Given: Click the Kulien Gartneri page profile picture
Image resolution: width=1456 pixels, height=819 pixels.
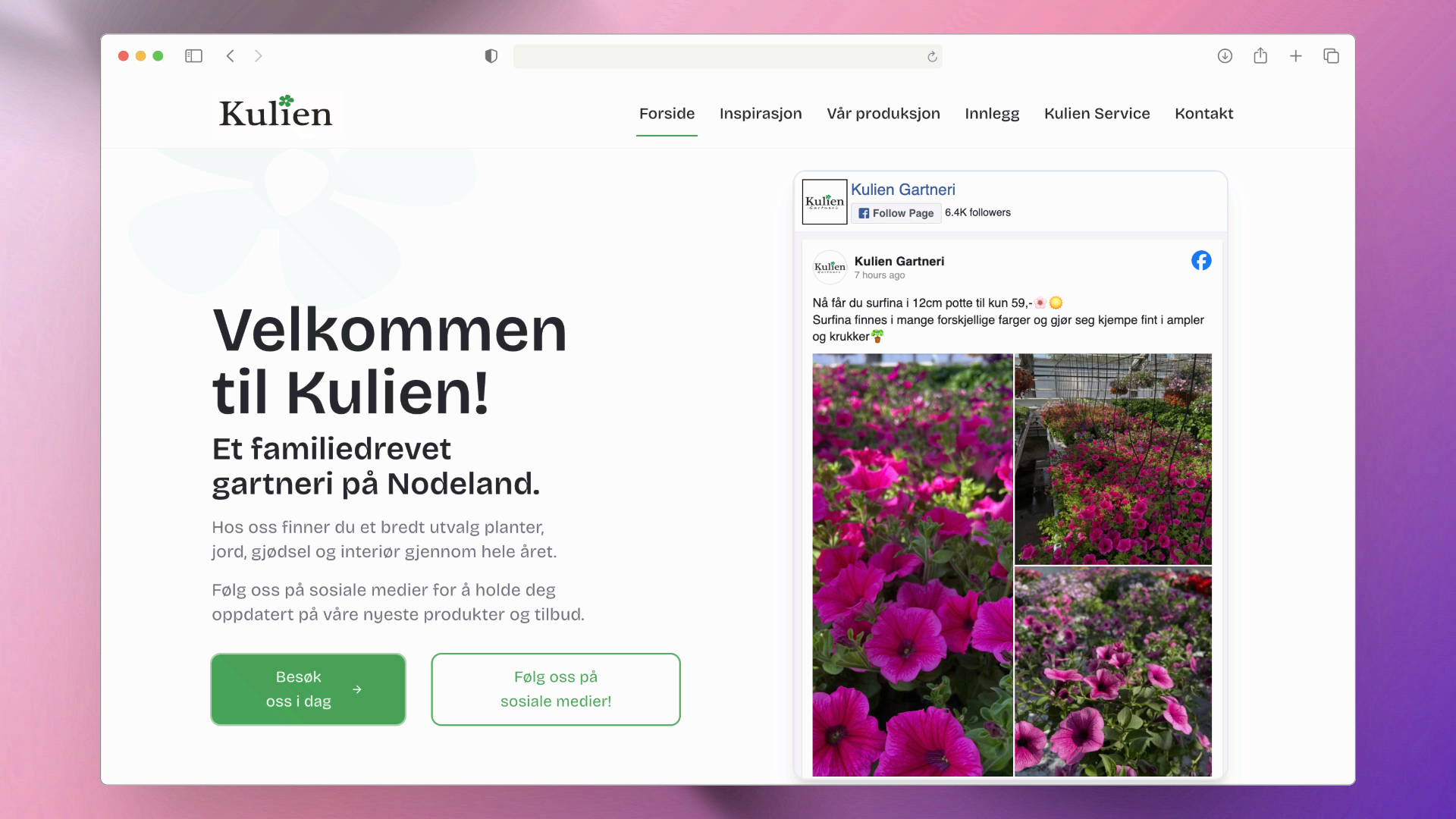Looking at the screenshot, I should tap(824, 202).
